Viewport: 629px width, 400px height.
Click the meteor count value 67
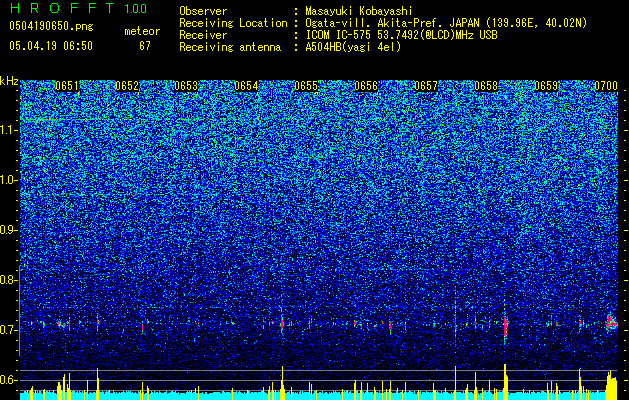(x=145, y=46)
